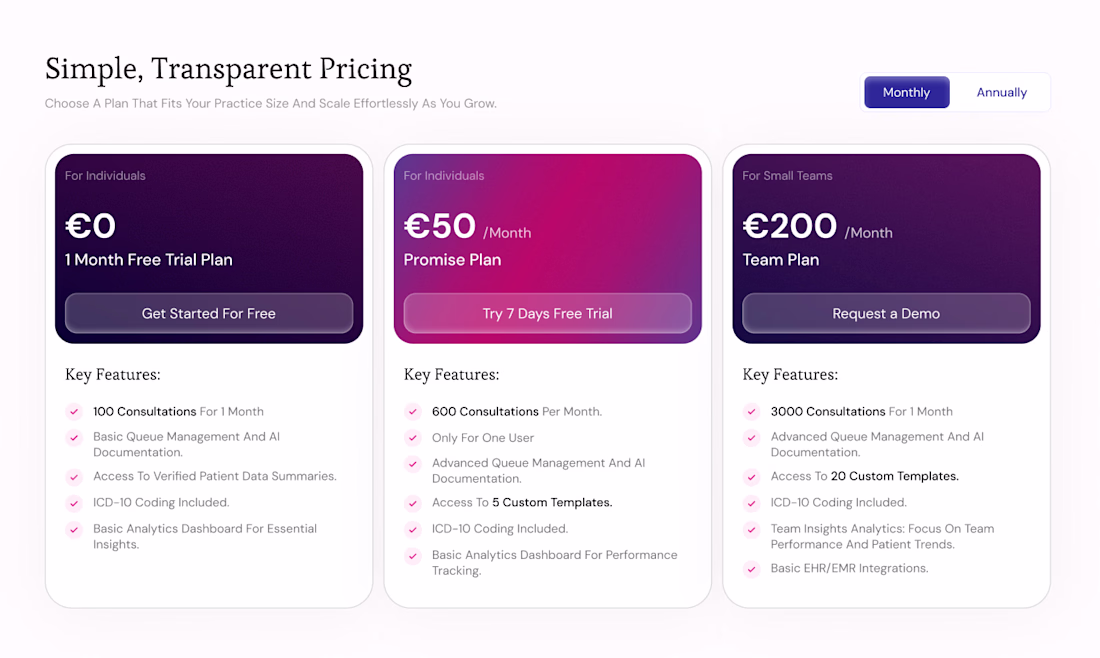This screenshot has height=658, width=1100.
Task: Click checkmark icon beside 100 Consultations
Action: (74, 411)
